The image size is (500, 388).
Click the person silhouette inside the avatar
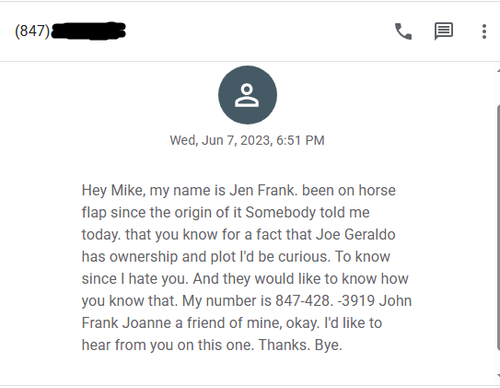tap(247, 96)
